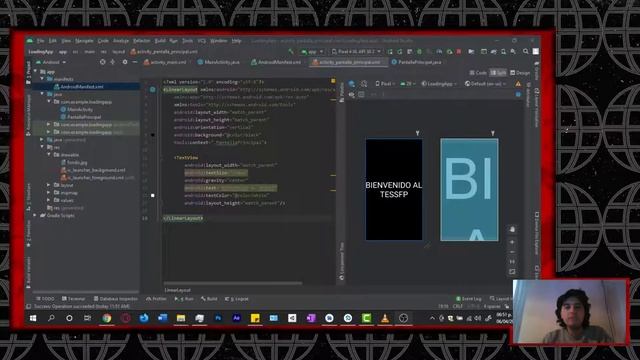Click the Make Project hammer icon
Viewport: 640px width, 360px height.
click(x=291, y=52)
